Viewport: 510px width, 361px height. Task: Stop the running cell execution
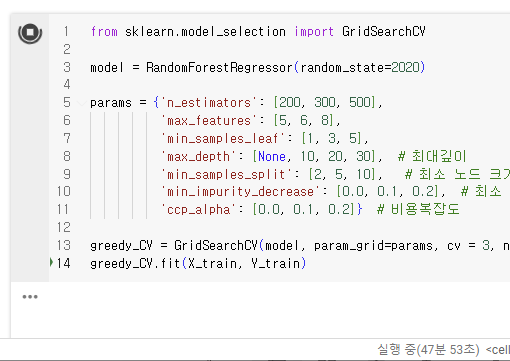30,33
